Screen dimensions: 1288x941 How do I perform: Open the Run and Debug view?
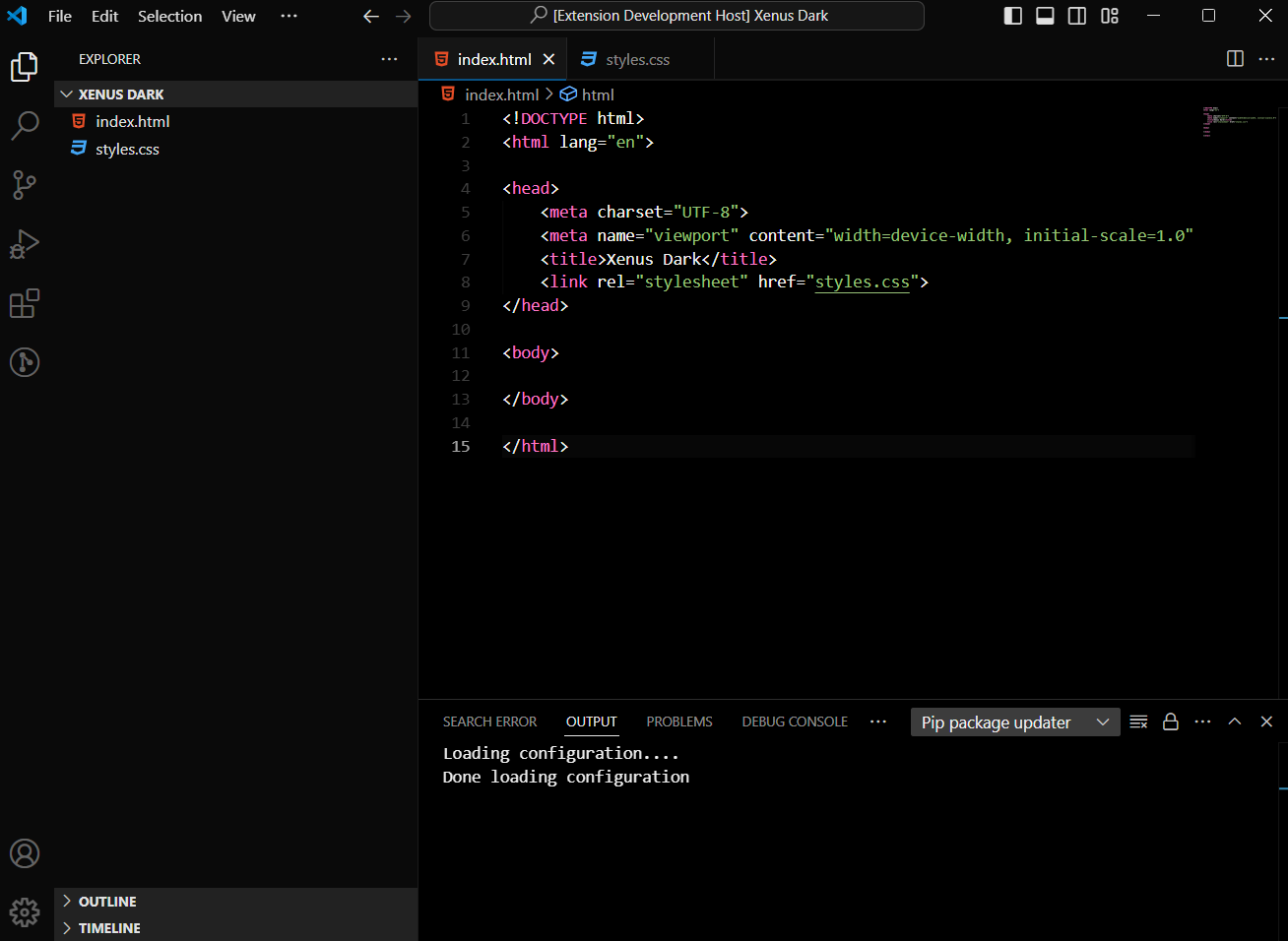tap(25, 244)
